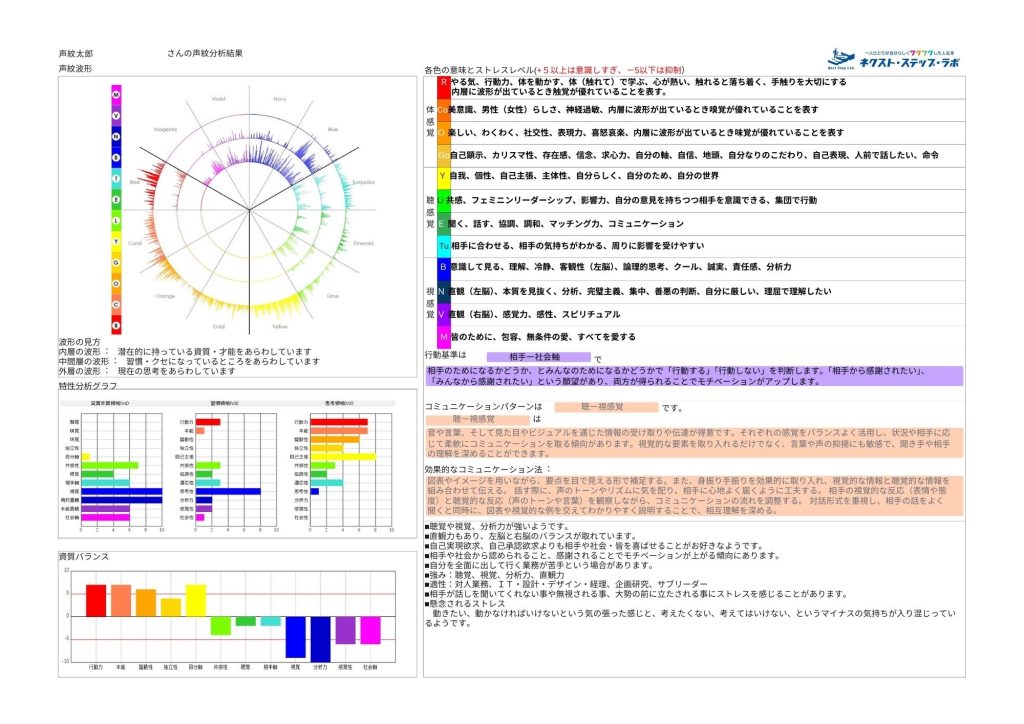
Task: Click the Turquoise label on waveform wheel
Action: 363,182
